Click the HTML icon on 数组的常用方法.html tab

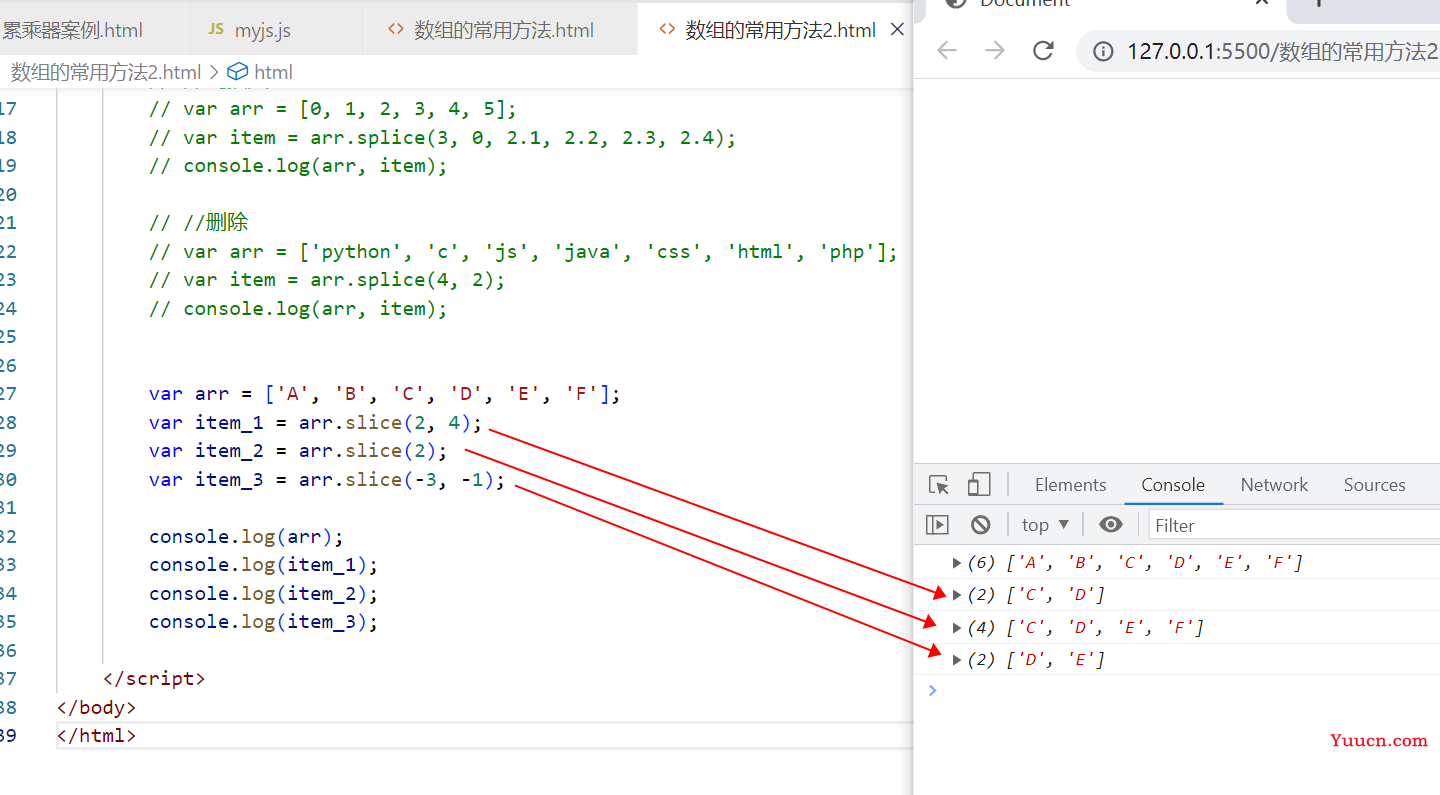pos(396,30)
